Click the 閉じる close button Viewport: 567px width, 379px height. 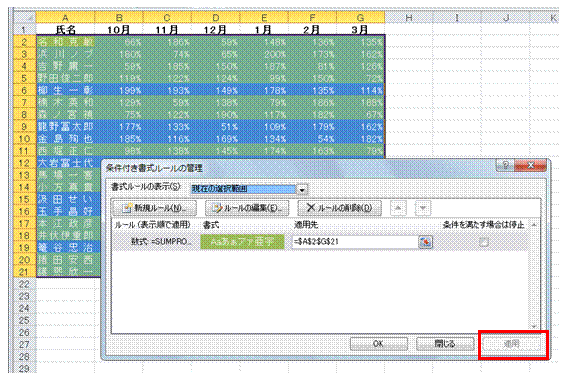445,344
